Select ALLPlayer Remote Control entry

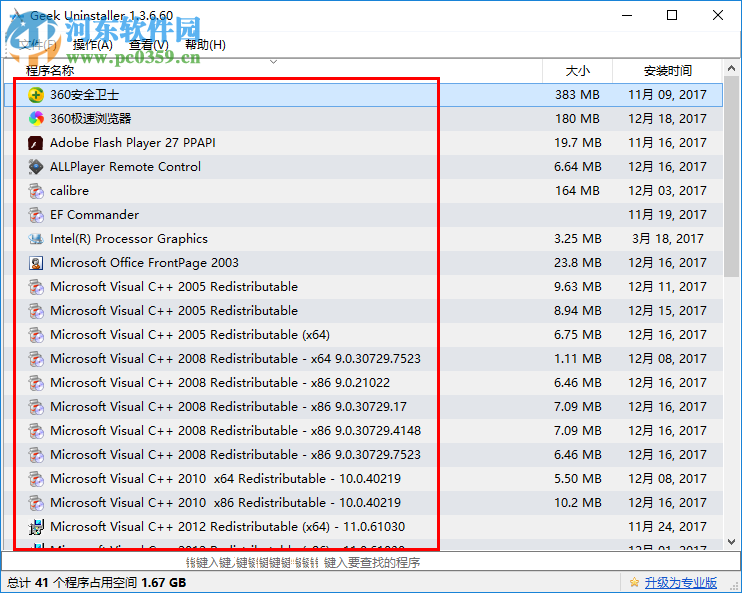click(x=125, y=167)
